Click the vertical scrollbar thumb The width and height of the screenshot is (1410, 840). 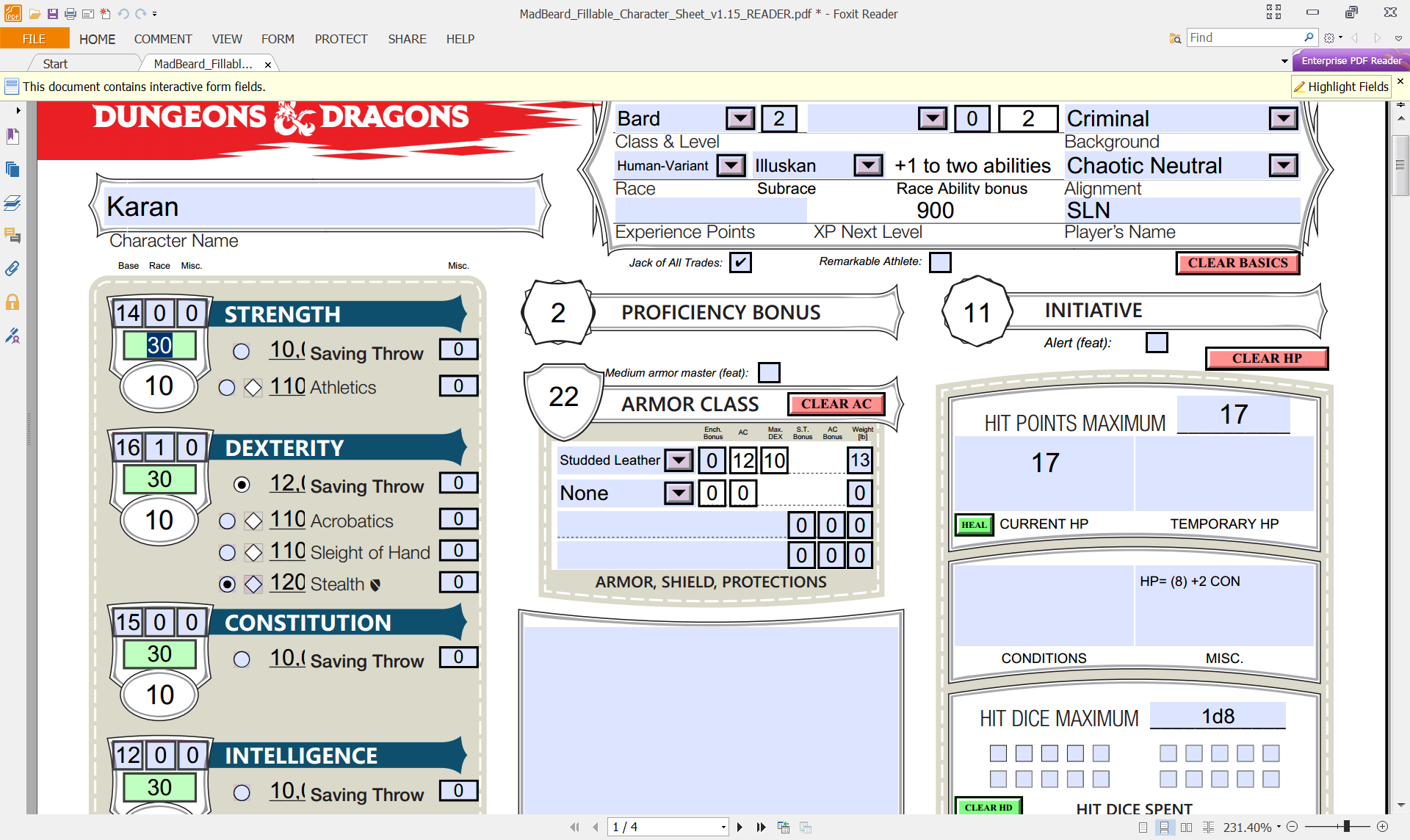click(x=1400, y=165)
